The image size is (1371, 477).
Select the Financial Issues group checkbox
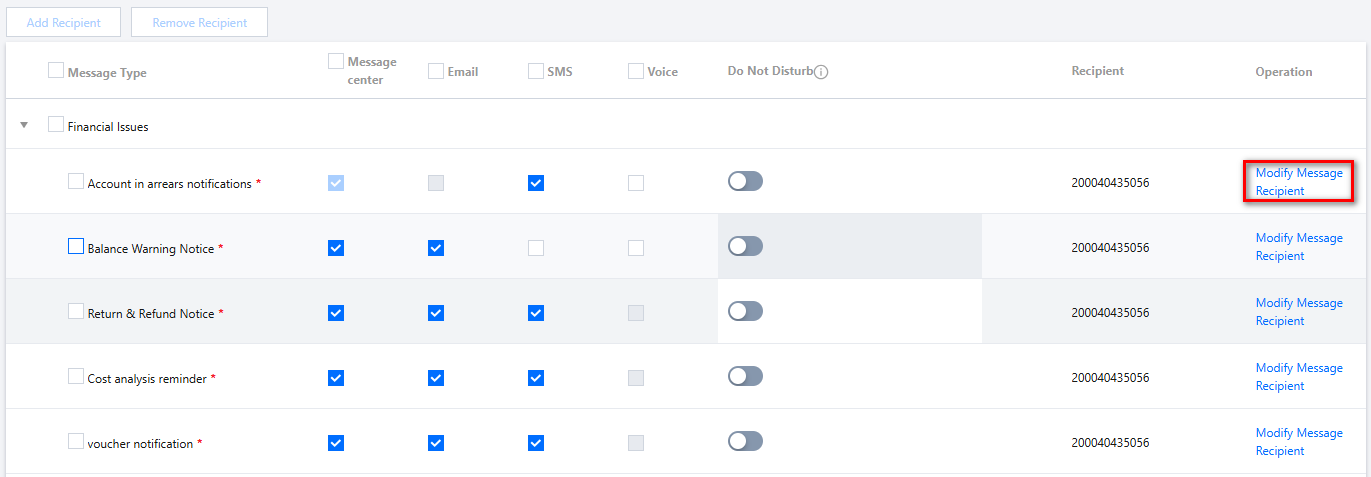tap(56, 125)
